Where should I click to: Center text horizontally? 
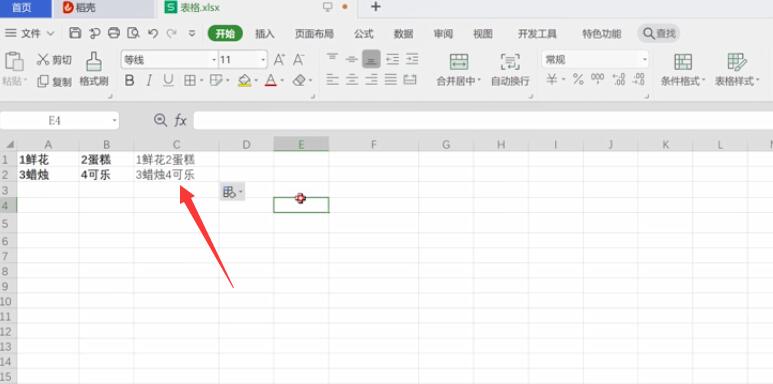[351, 79]
